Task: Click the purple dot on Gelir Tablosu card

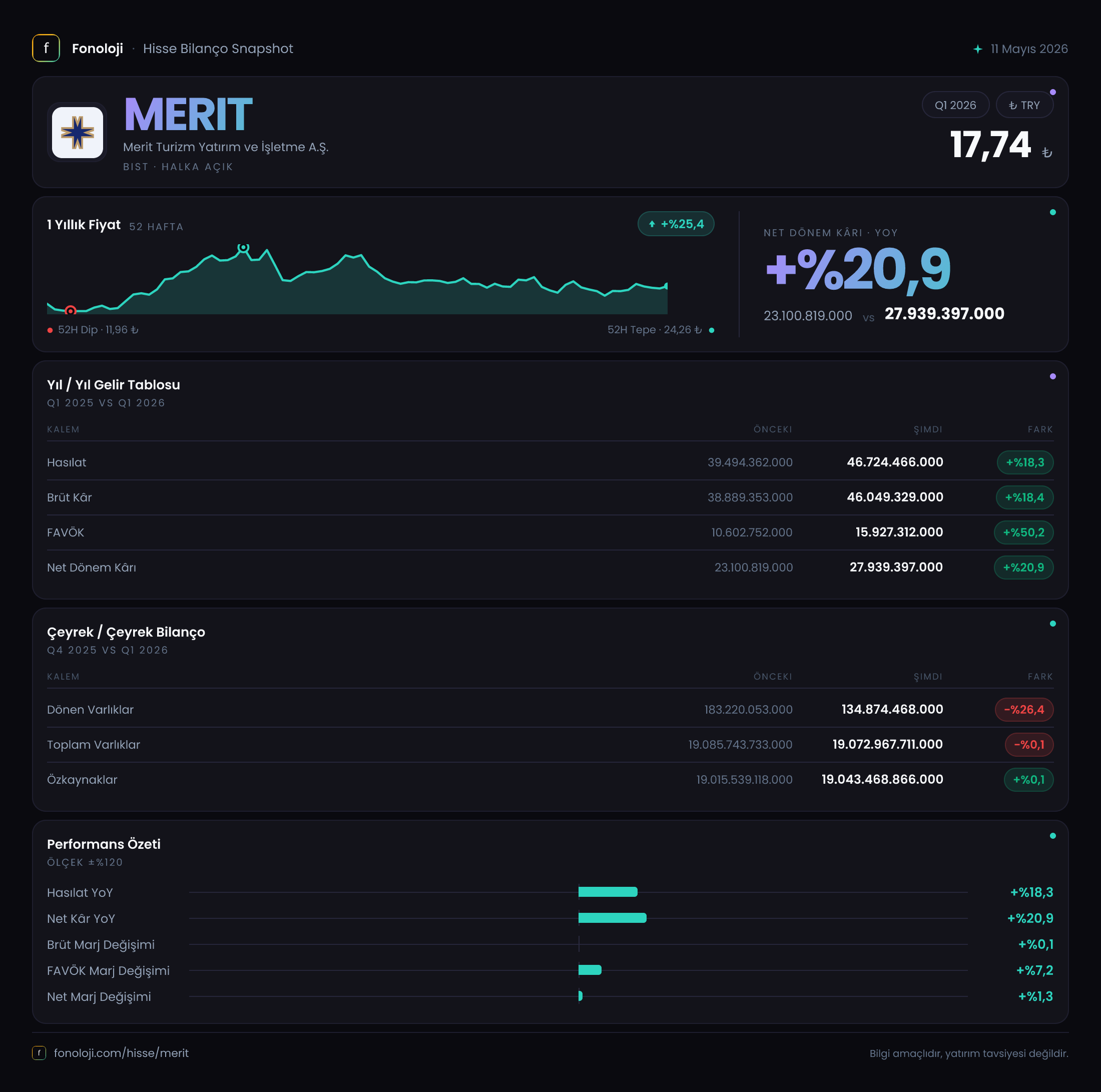Action: pyautogui.click(x=1052, y=376)
